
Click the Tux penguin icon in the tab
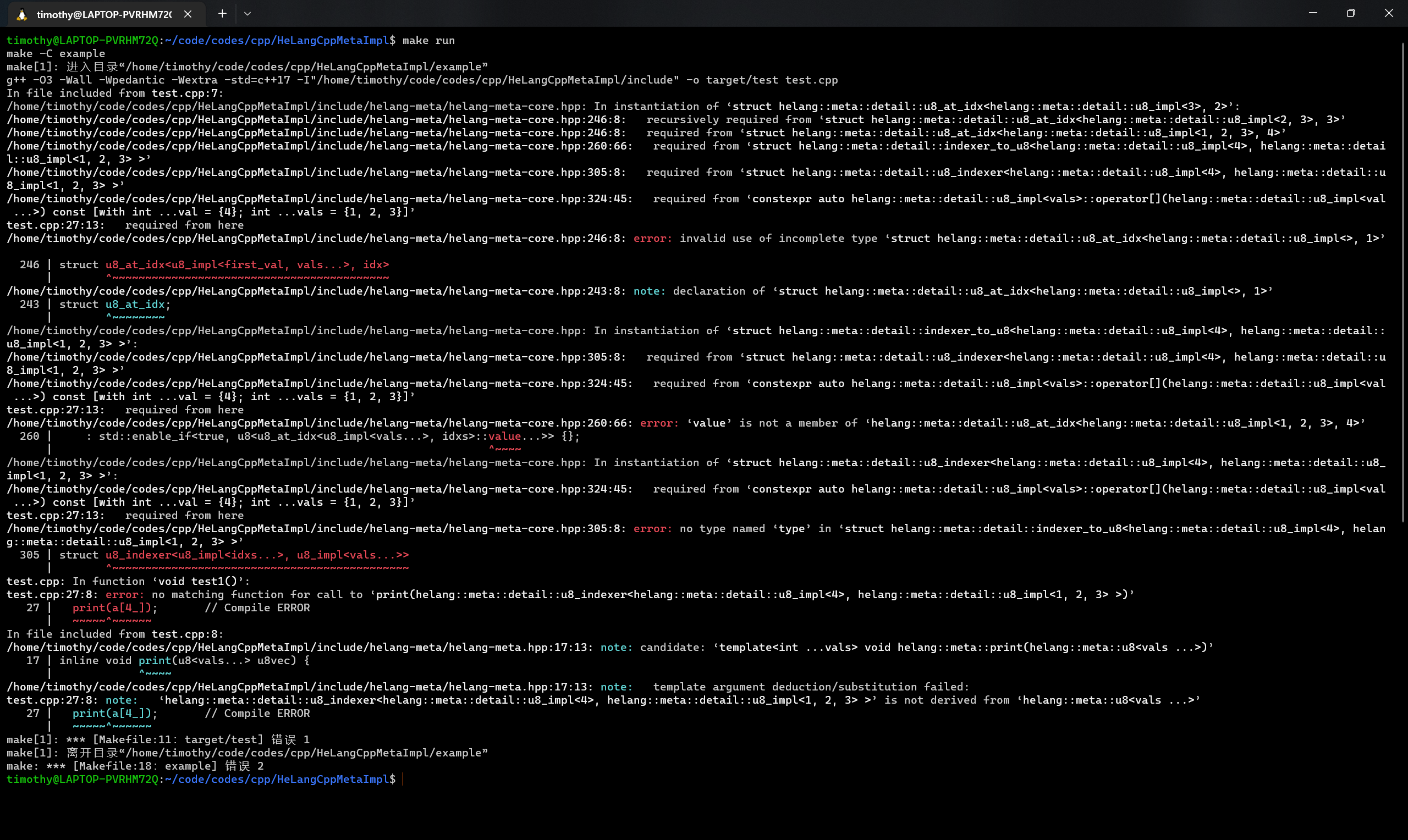21,15
